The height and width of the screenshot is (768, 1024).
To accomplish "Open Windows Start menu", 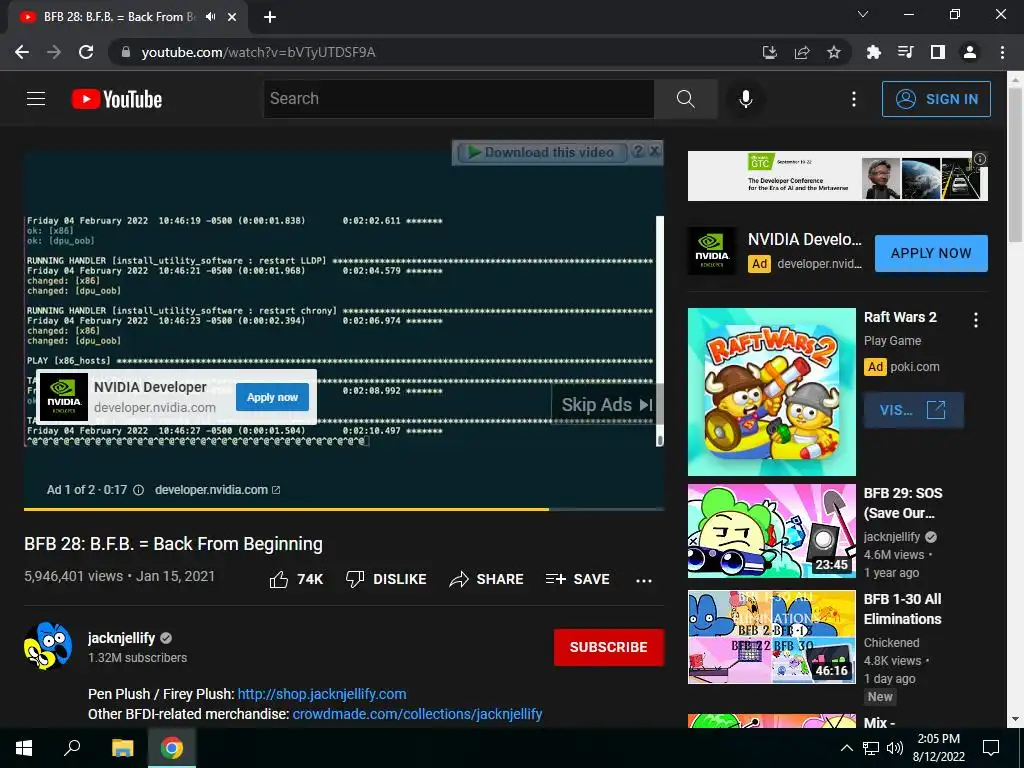I will tap(24, 748).
